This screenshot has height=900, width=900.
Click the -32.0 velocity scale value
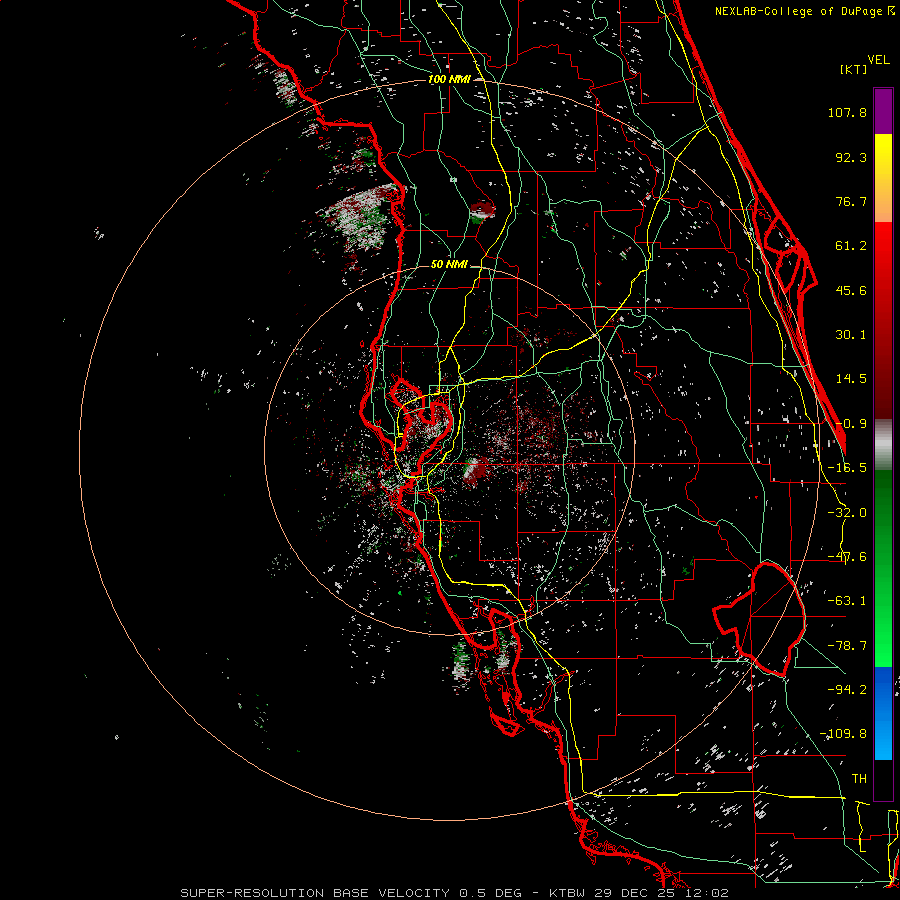(847, 513)
